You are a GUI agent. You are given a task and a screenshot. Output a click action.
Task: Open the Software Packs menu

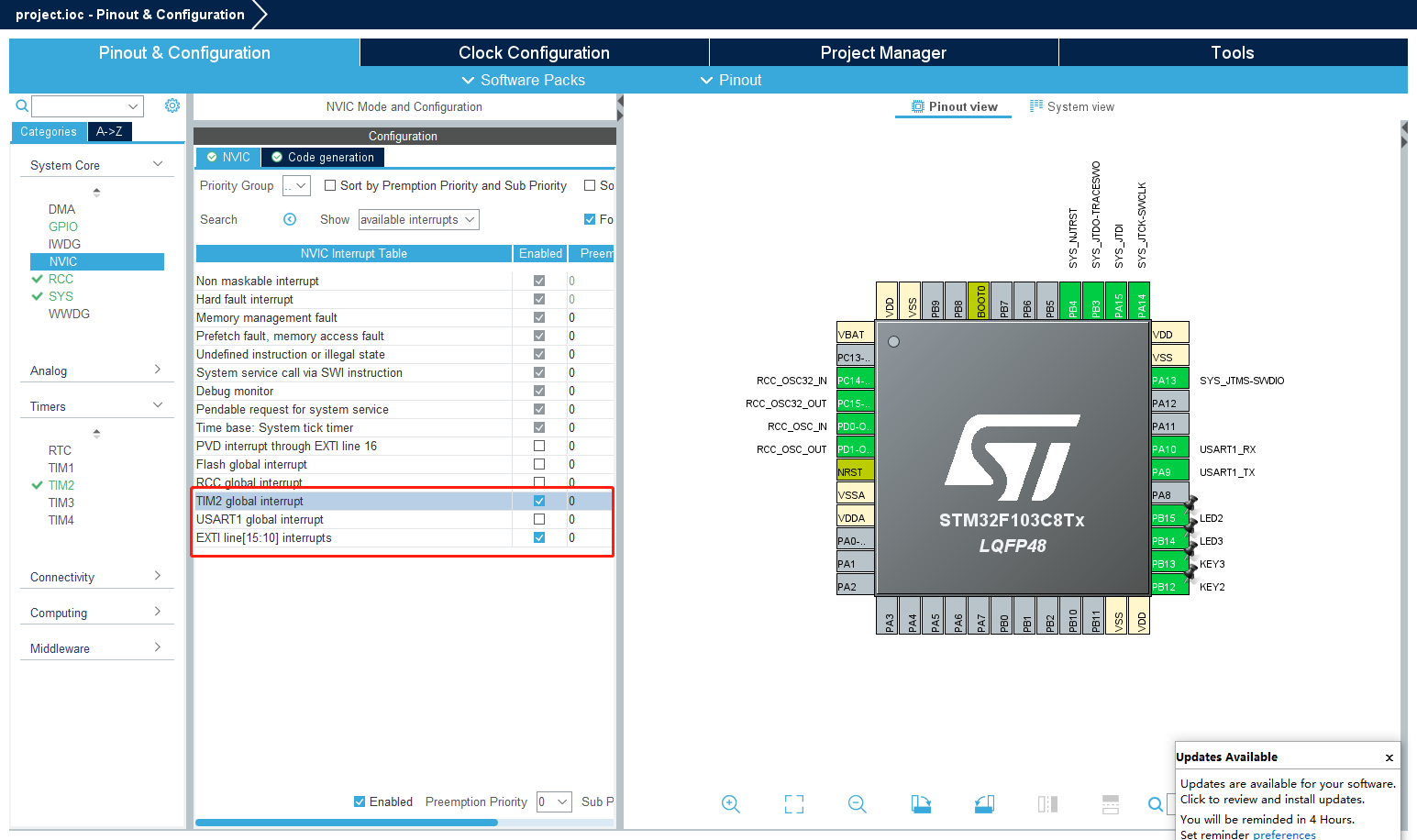[x=524, y=80]
